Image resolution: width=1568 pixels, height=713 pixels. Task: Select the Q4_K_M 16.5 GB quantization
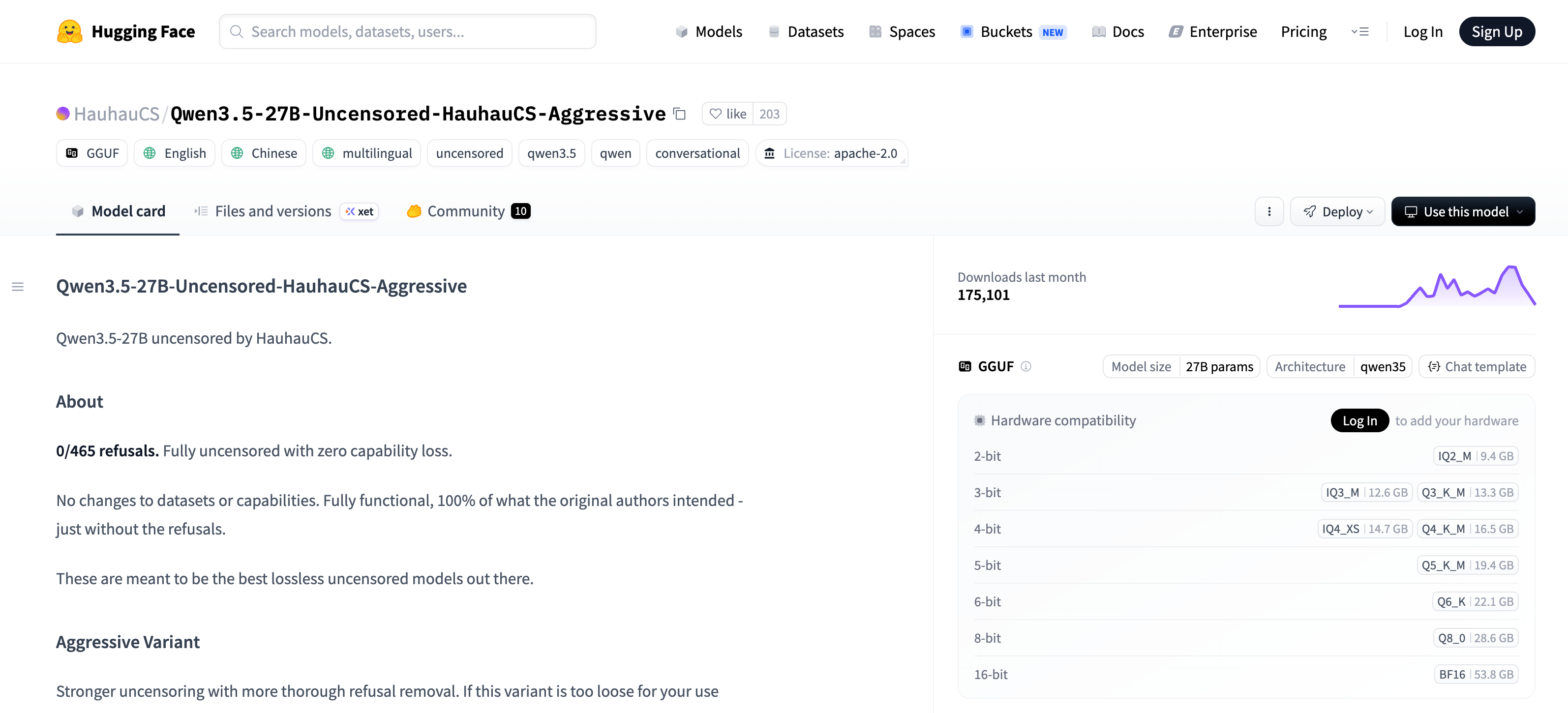1467,529
